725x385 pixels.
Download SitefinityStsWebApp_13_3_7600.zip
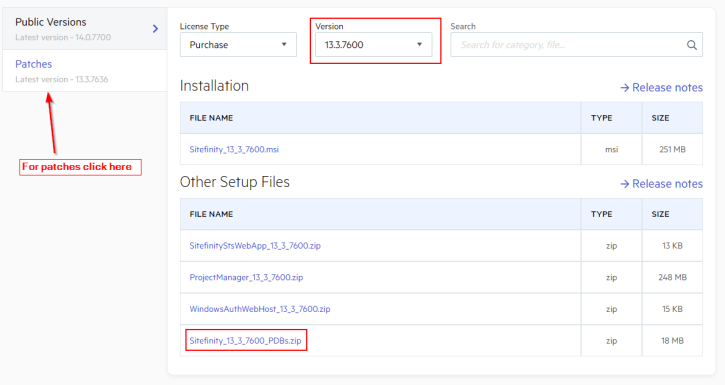[x=255, y=245]
